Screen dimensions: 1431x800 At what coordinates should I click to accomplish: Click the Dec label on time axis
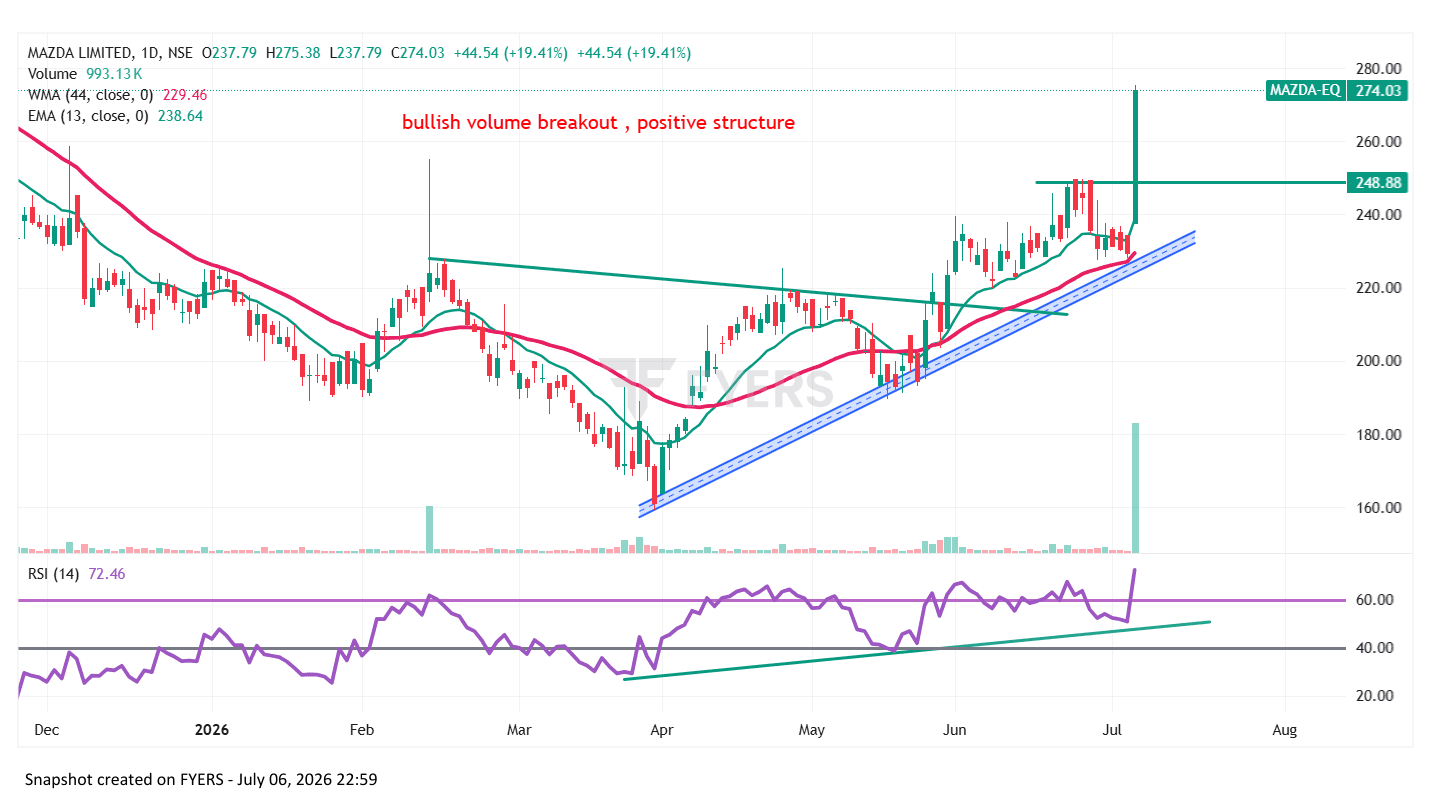click(x=48, y=730)
